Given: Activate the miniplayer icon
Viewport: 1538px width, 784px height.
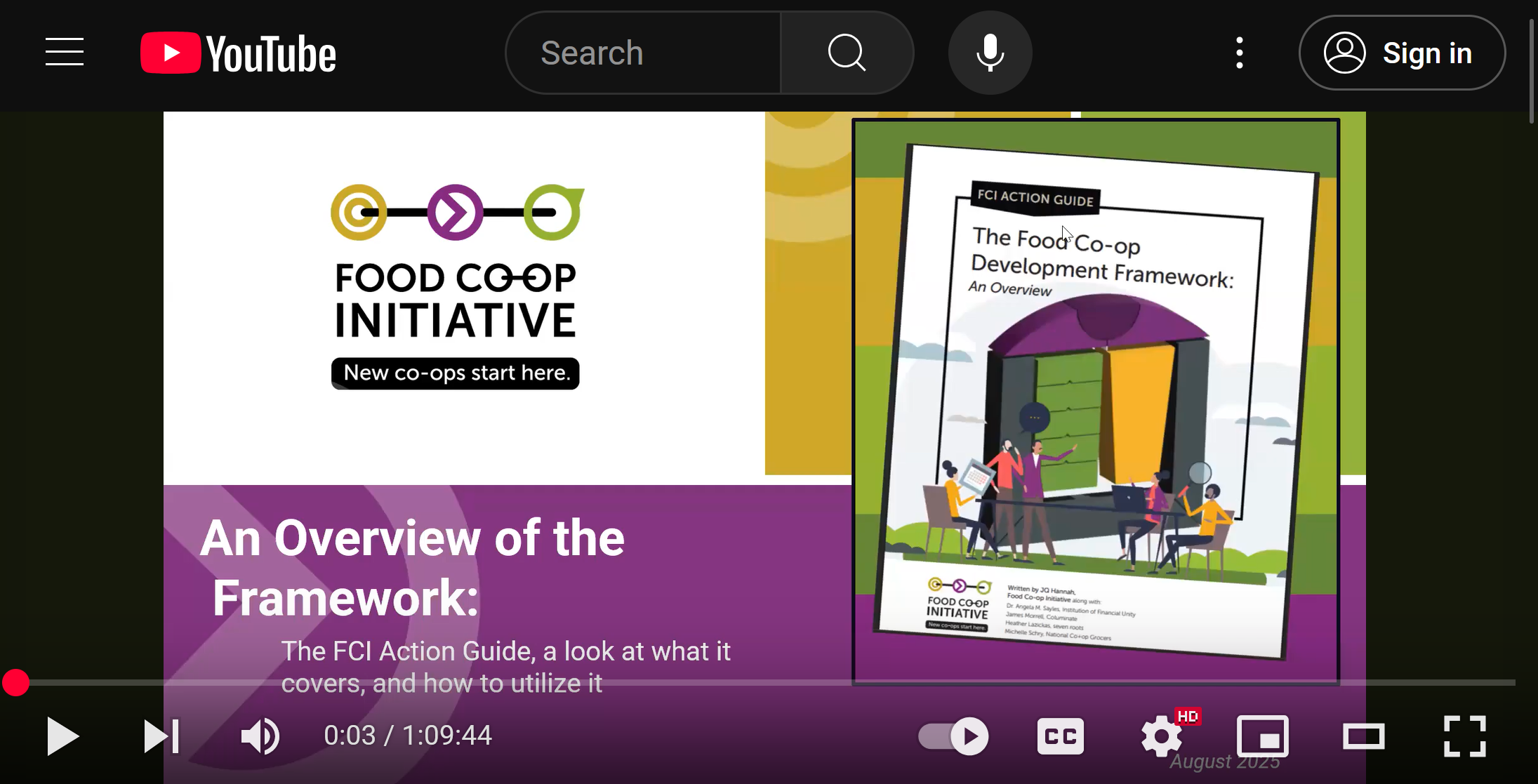Looking at the screenshot, I should [x=1261, y=736].
